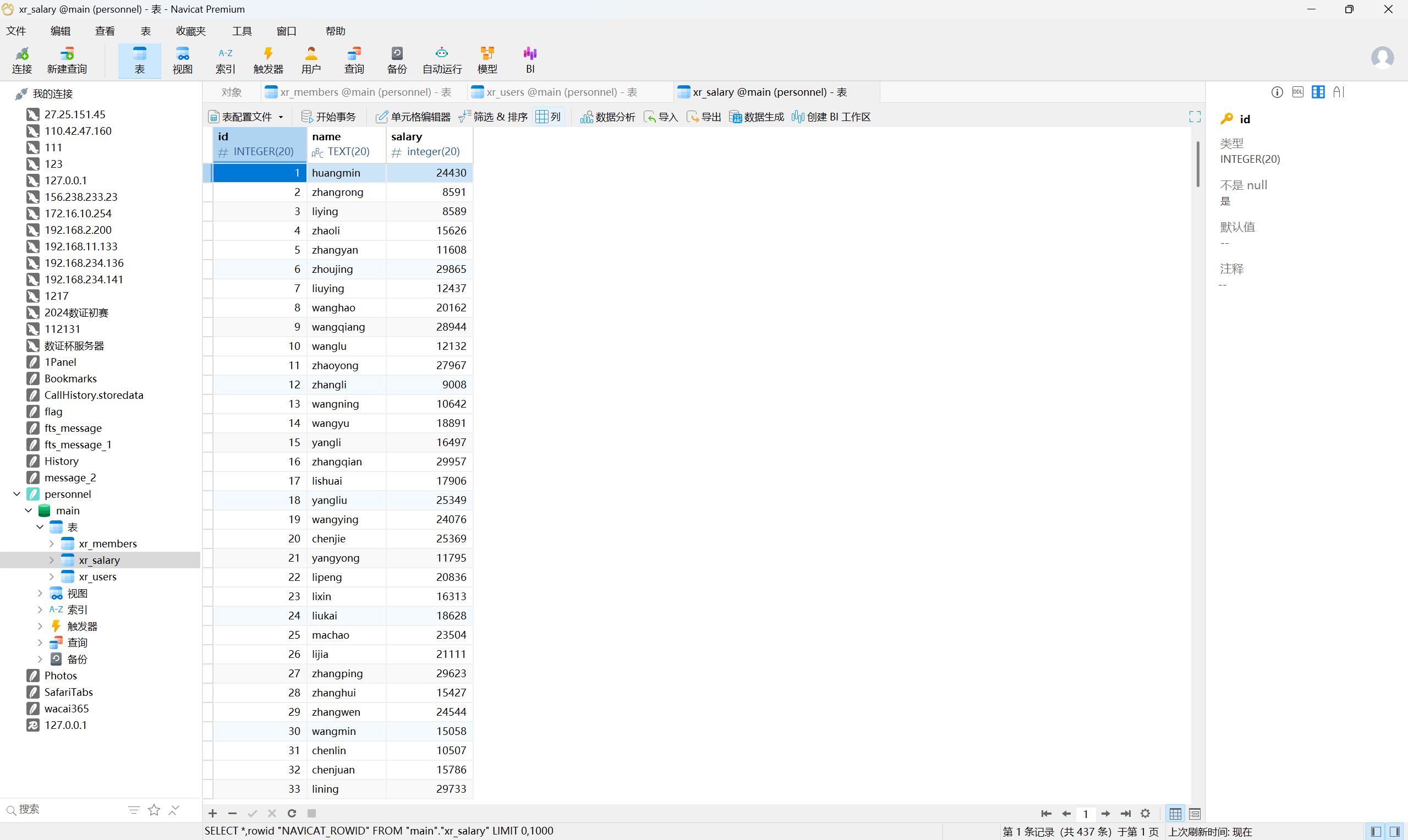Click the sidebar search (搜索) field

tap(62, 809)
